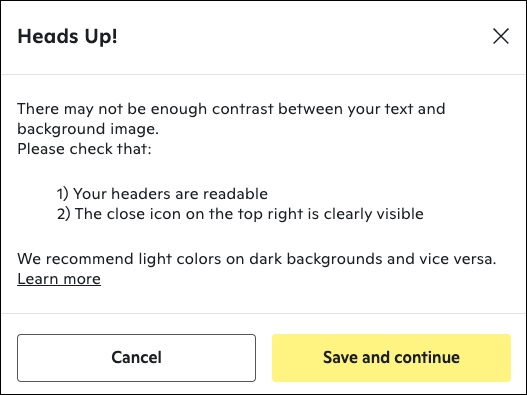Click the Heads Up! dialog title
This screenshot has width=527, height=395.
coord(67,36)
